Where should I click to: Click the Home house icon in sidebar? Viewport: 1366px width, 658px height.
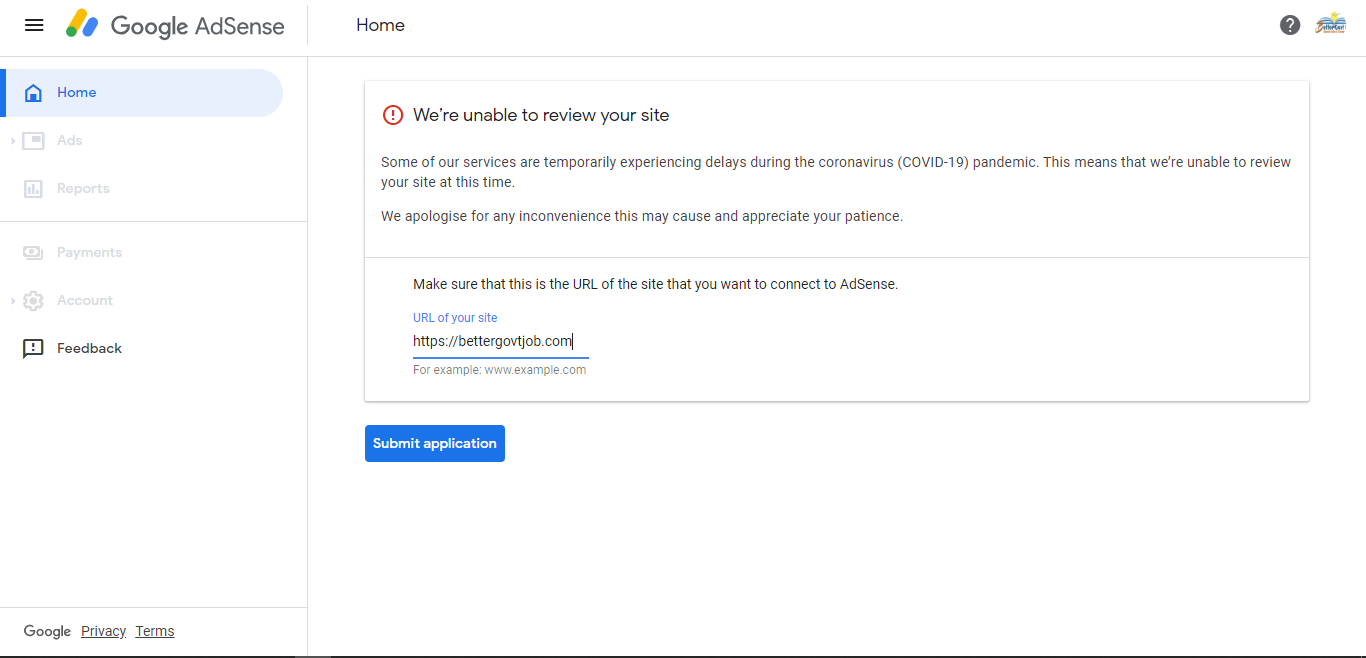click(x=33, y=93)
